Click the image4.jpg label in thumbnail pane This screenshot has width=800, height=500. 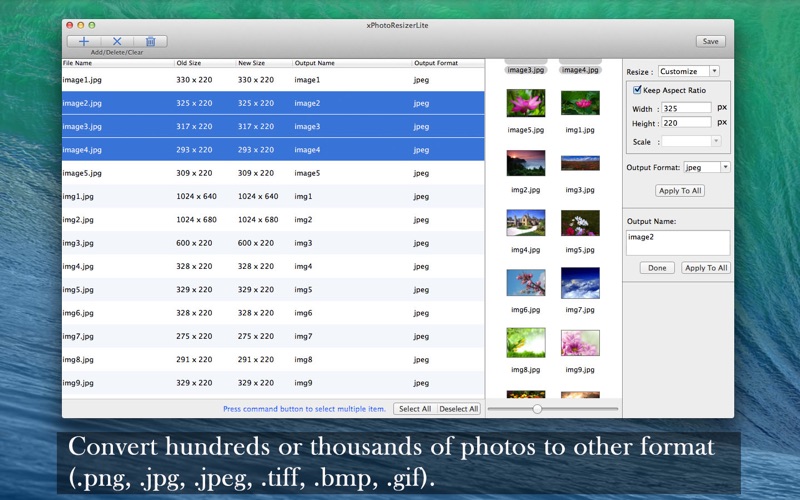pyautogui.click(x=580, y=70)
